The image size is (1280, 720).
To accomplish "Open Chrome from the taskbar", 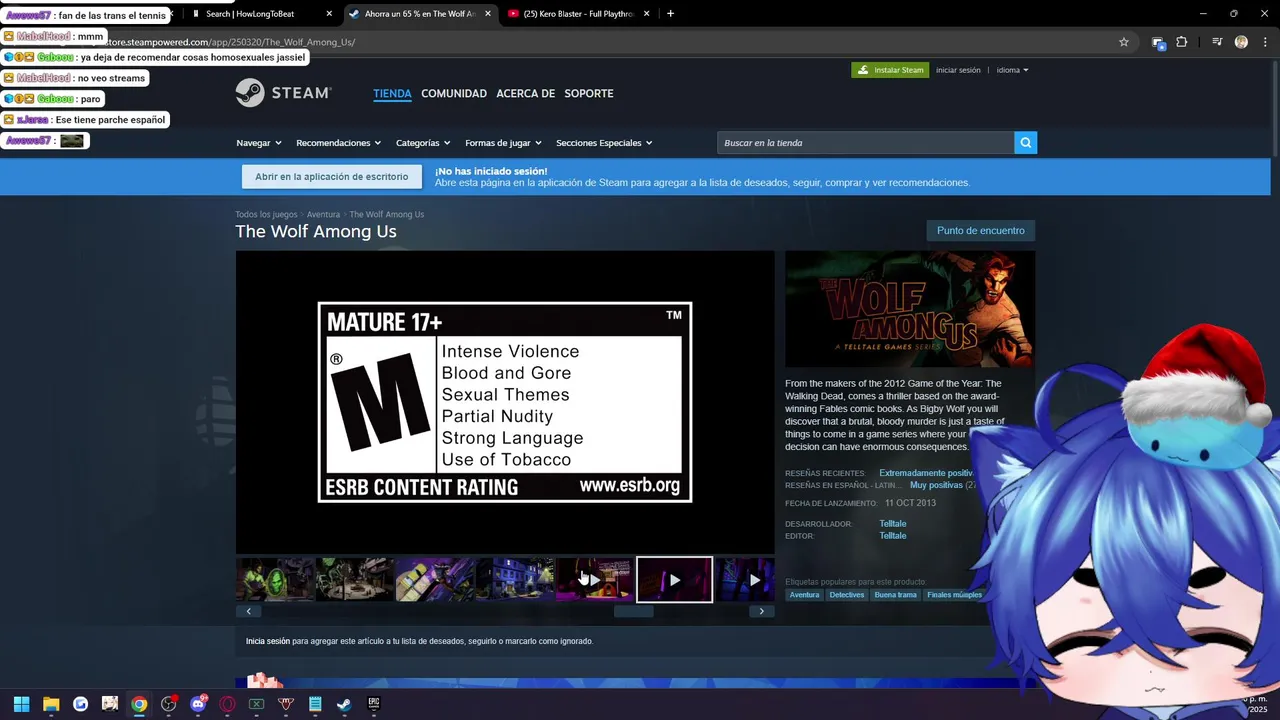I will click(x=139, y=704).
